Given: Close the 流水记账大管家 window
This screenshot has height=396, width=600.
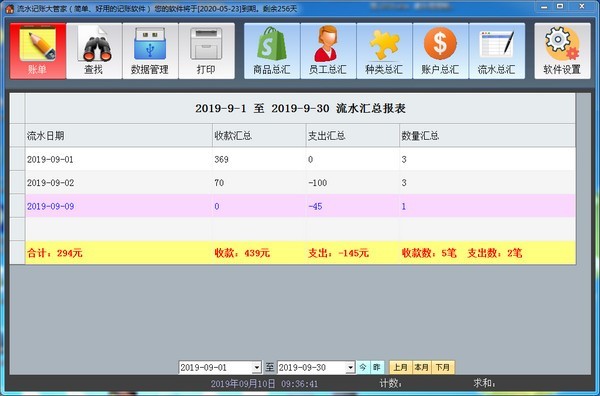Looking at the screenshot, I should 582,7.
